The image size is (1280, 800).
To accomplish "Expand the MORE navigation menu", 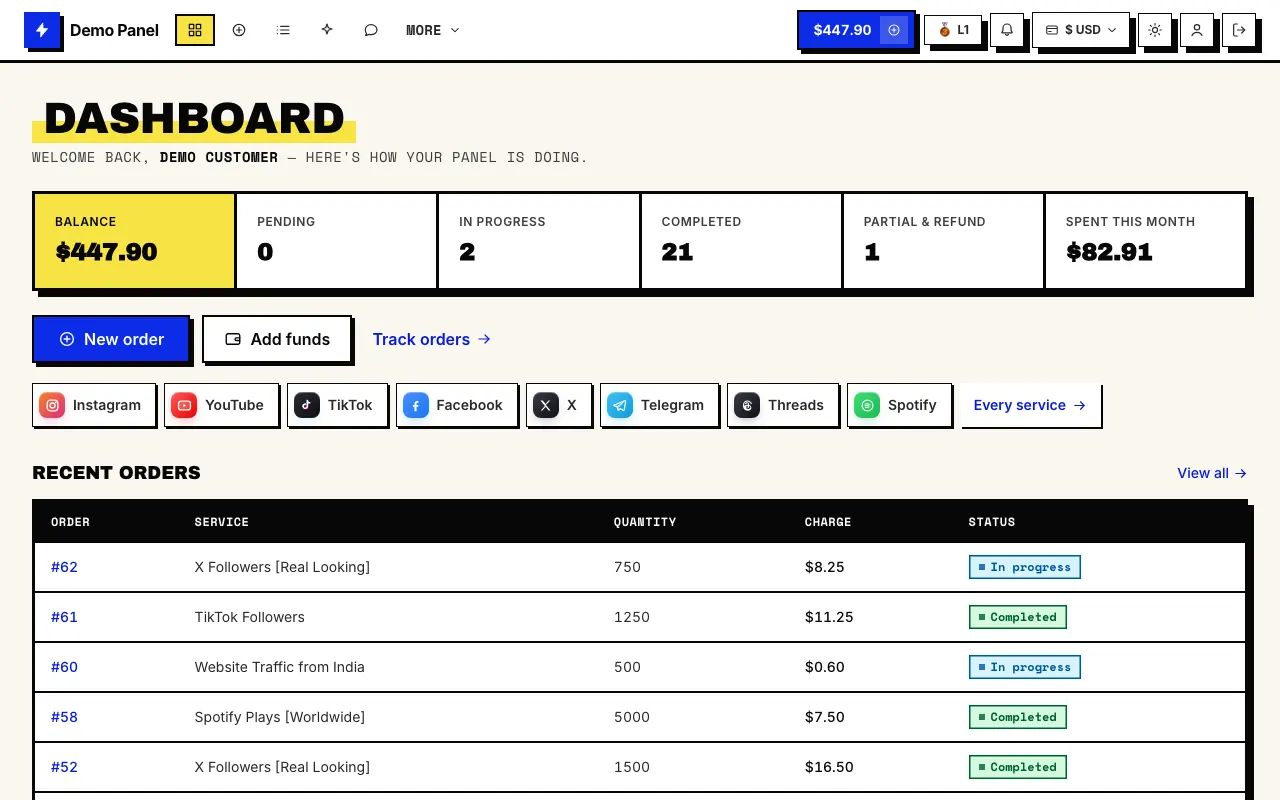I will tap(433, 30).
